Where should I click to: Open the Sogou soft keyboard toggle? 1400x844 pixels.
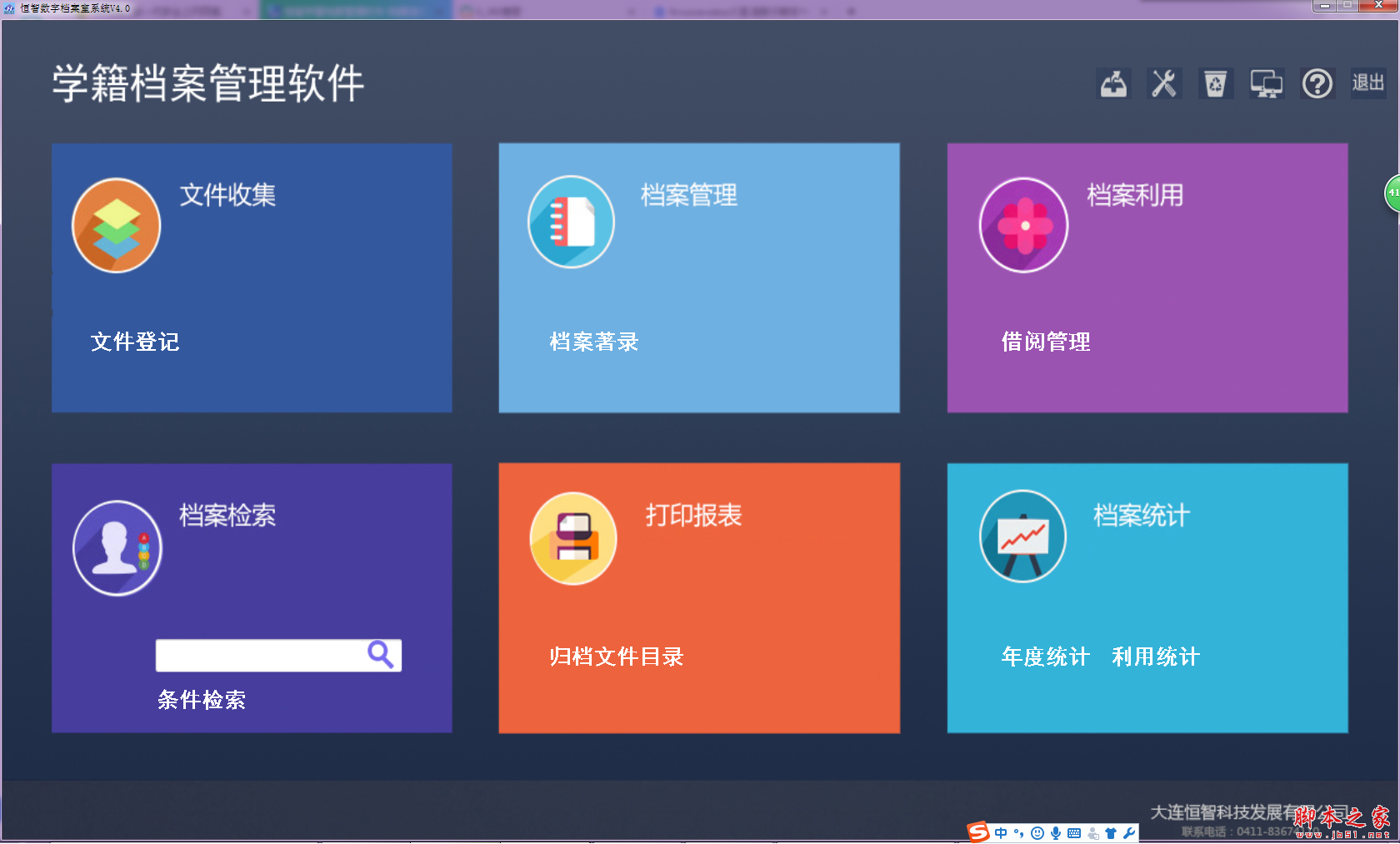1074,832
